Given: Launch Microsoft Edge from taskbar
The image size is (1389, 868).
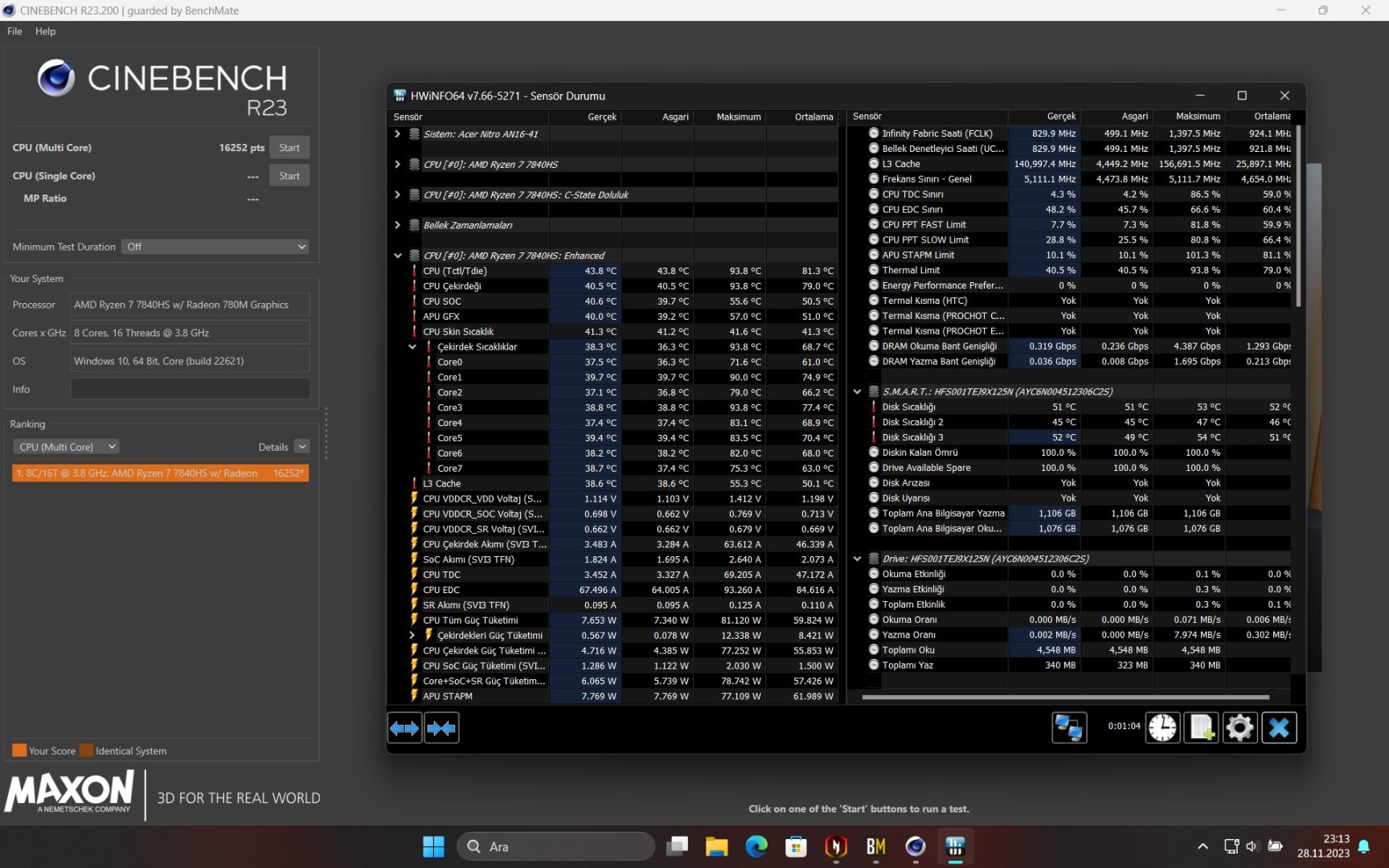Looking at the screenshot, I should (x=756, y=846).
